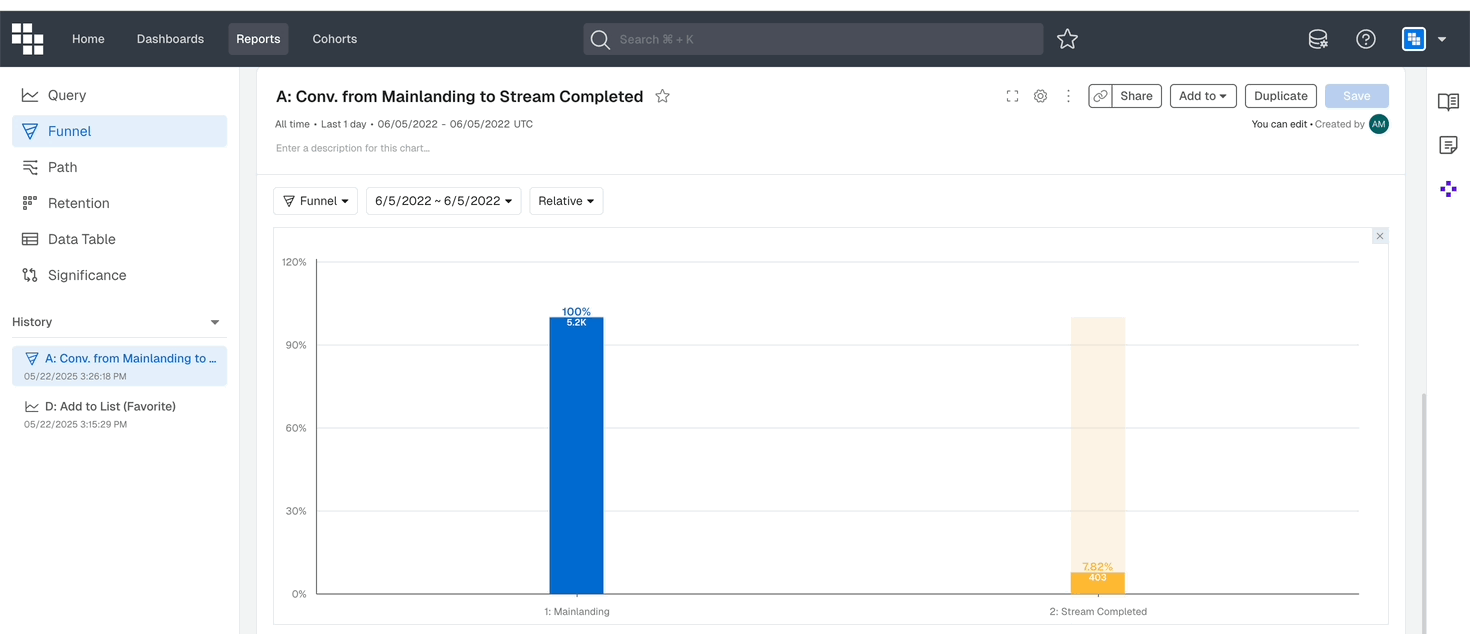Image resolution: width=1470 pixels, height=634 pixels.
Task: Open the help question mark icon
Action: pos(1366,39)
